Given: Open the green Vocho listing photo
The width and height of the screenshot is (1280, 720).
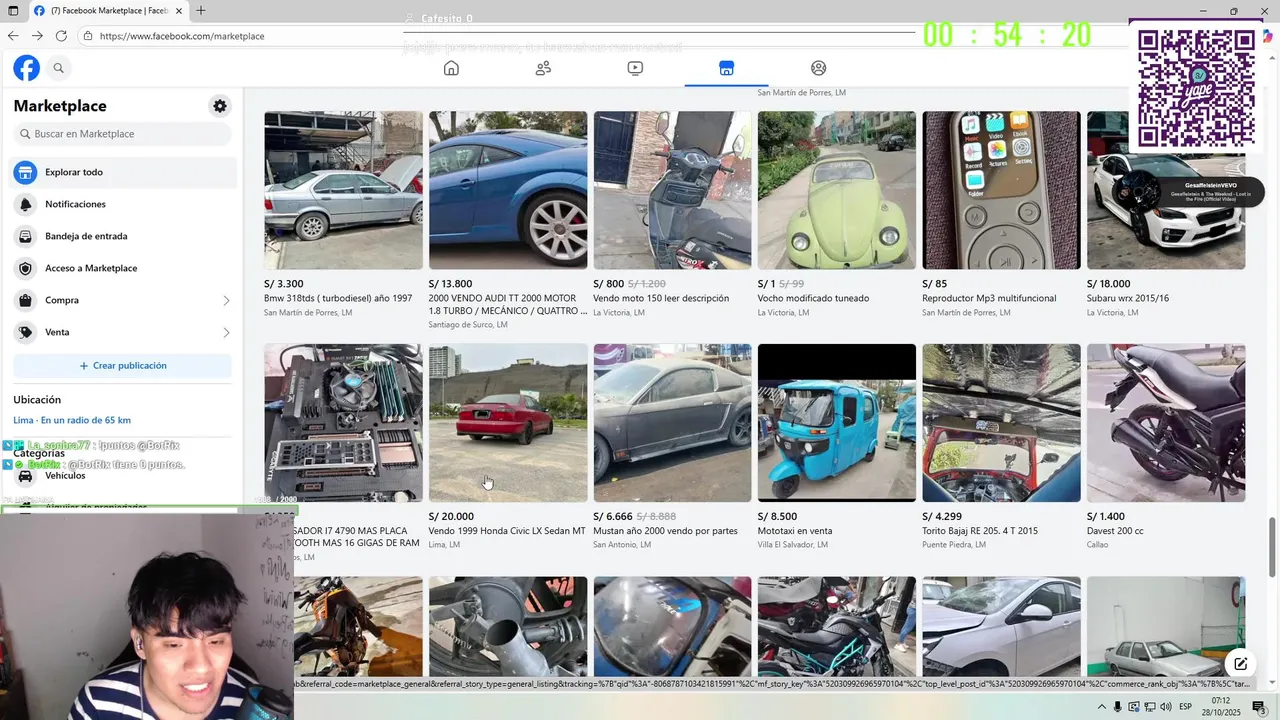Looking at the screenshot, I should [837, 190].
